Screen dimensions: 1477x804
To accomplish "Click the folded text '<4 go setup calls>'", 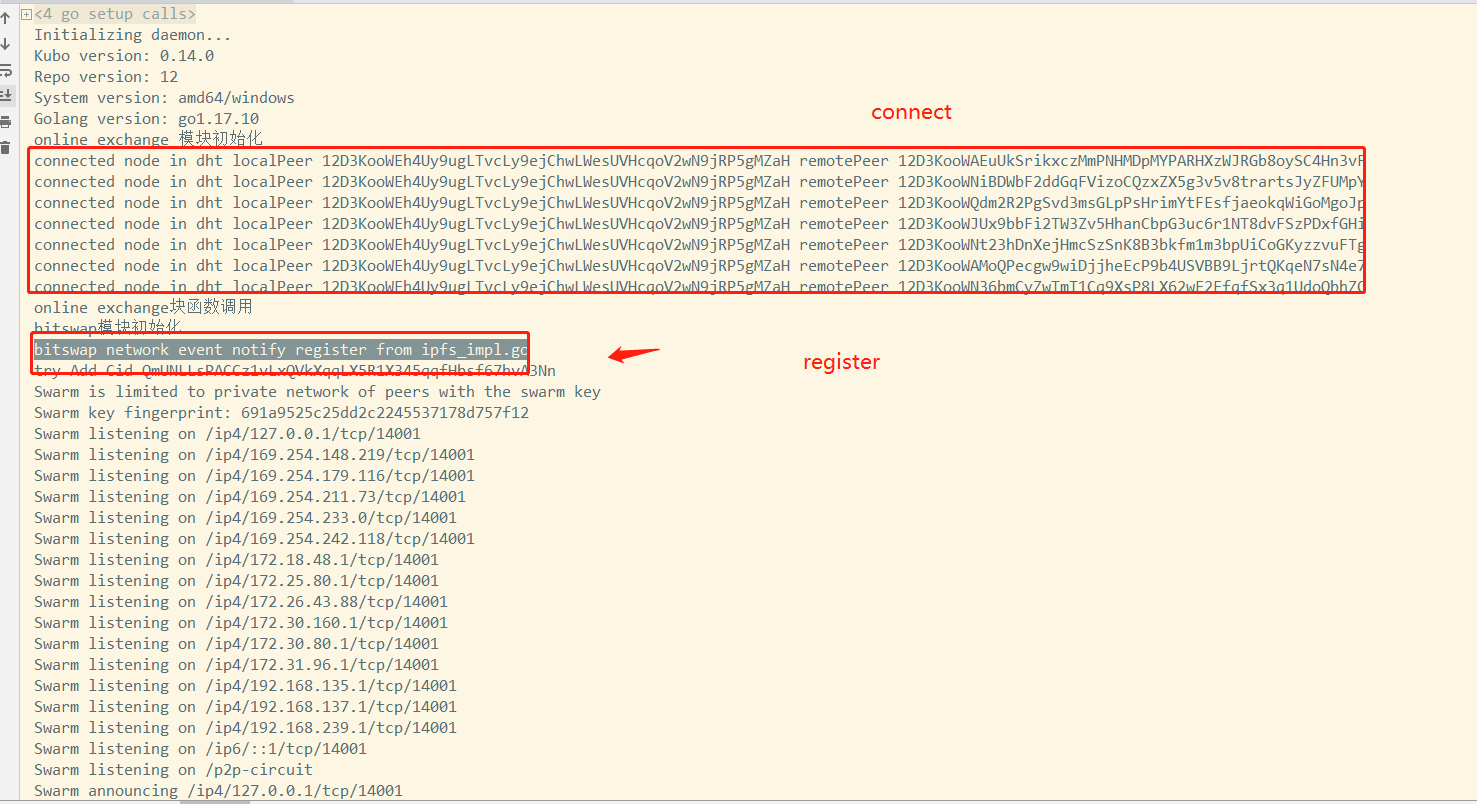I will (x=115, y=14).
